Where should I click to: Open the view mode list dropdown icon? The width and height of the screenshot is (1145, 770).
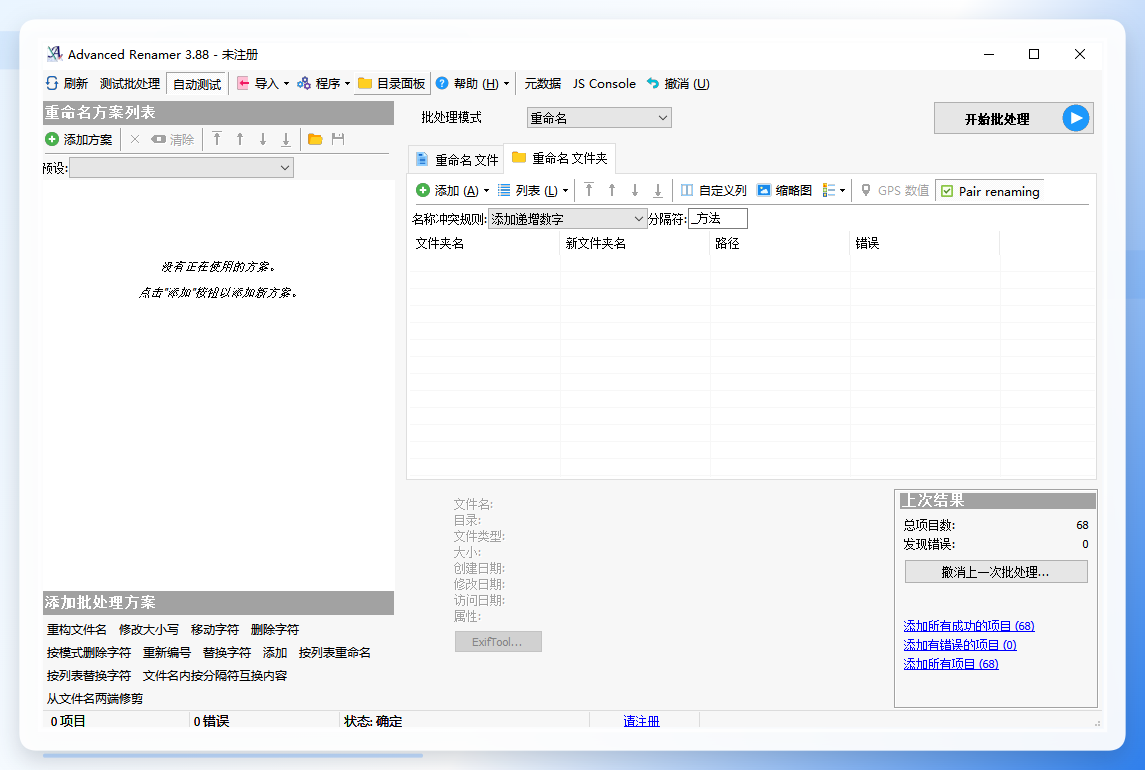[834, 191]
